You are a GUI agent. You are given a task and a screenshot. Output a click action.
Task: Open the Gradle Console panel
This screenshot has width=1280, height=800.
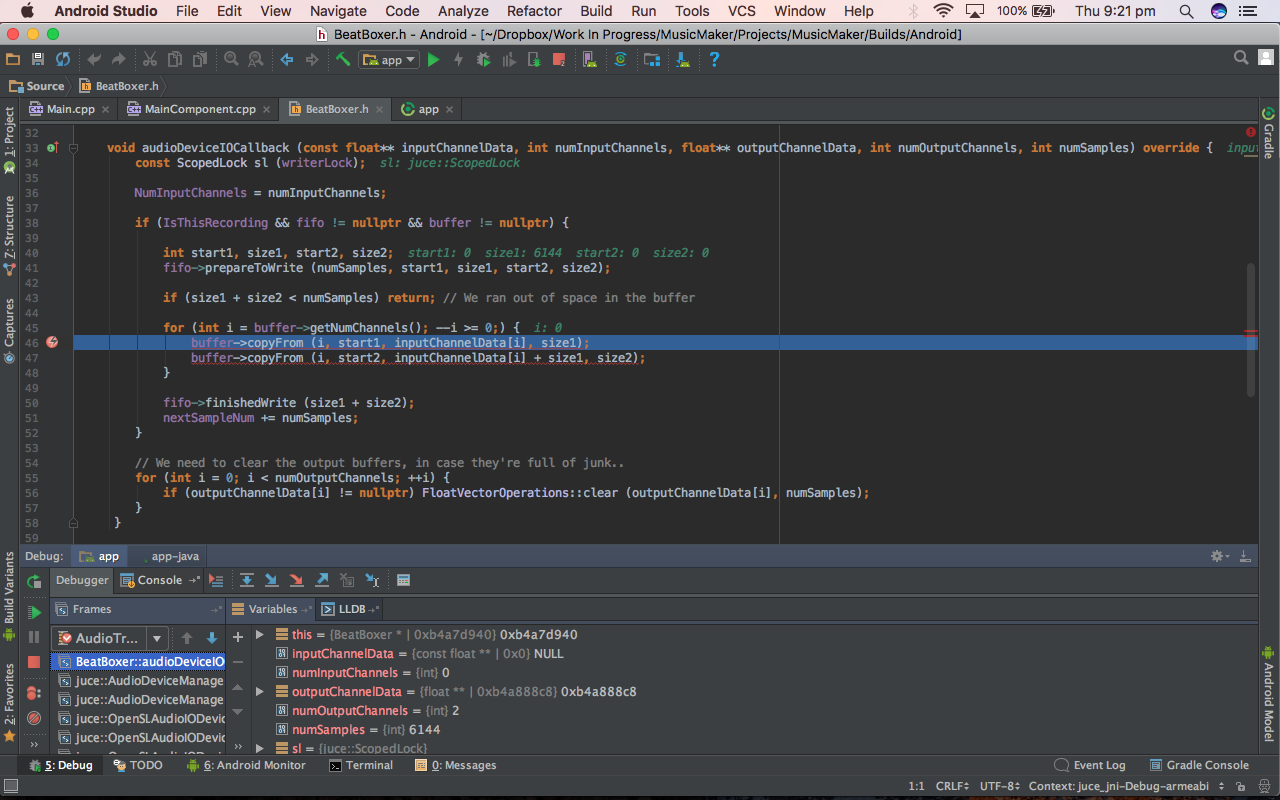click(1206, 765)
